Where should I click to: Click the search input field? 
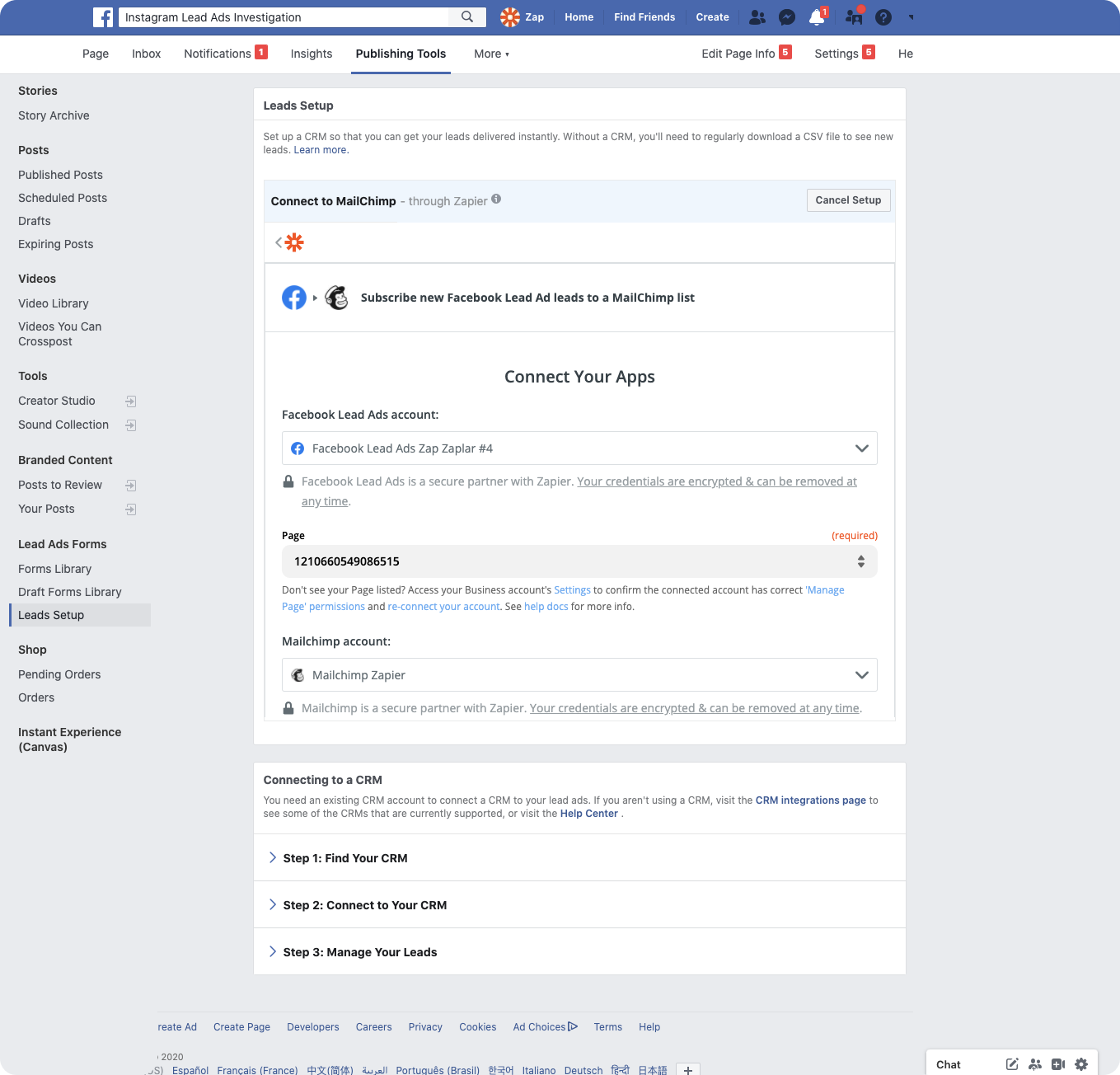click(284, 17)
